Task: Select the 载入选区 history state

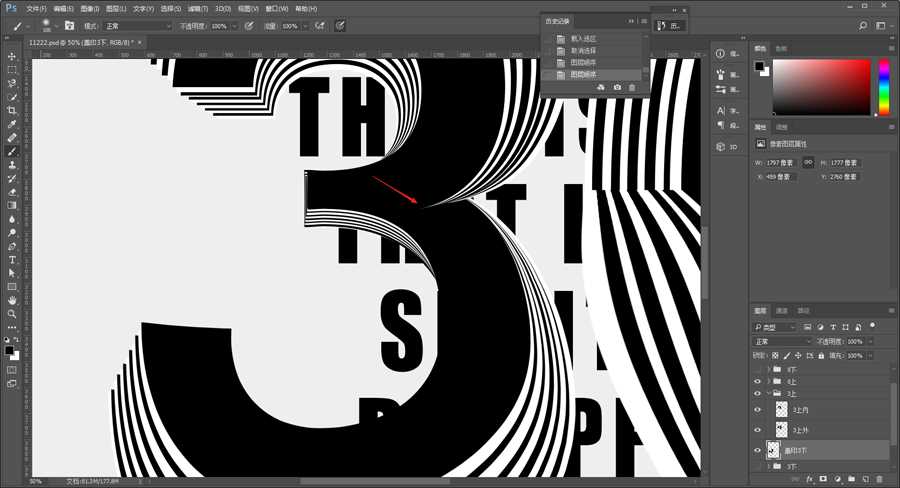Action: [x=586, y=38]
